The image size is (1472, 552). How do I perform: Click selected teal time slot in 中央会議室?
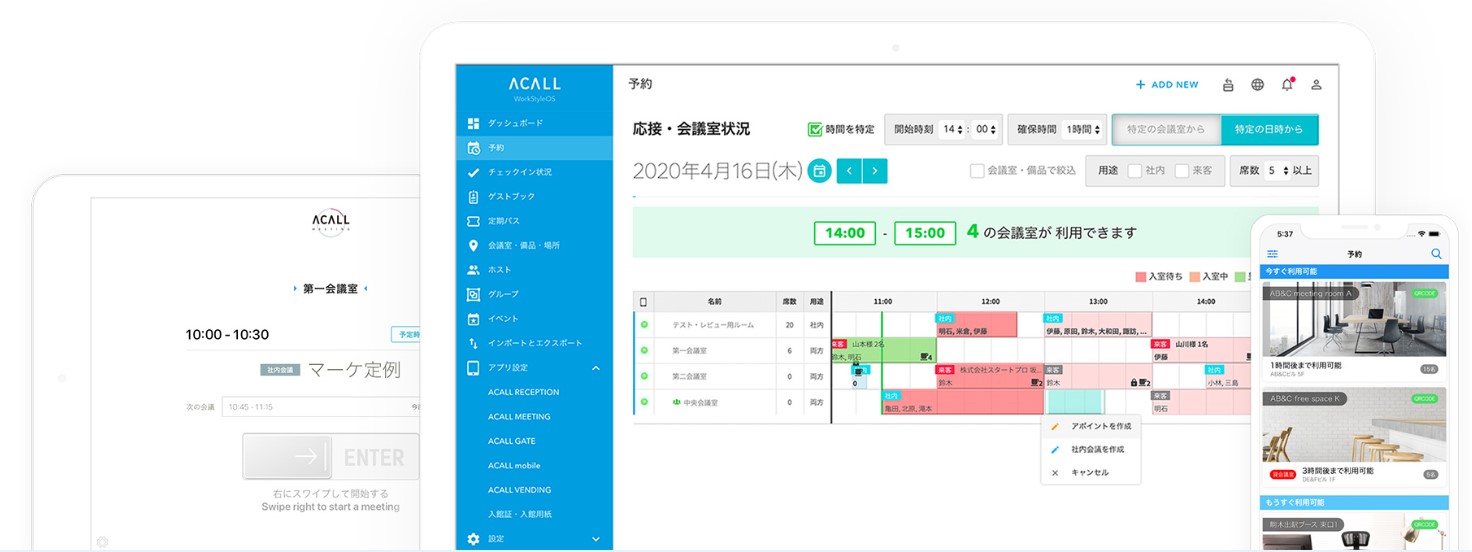pyautogui.click(x=1074, y=402)
